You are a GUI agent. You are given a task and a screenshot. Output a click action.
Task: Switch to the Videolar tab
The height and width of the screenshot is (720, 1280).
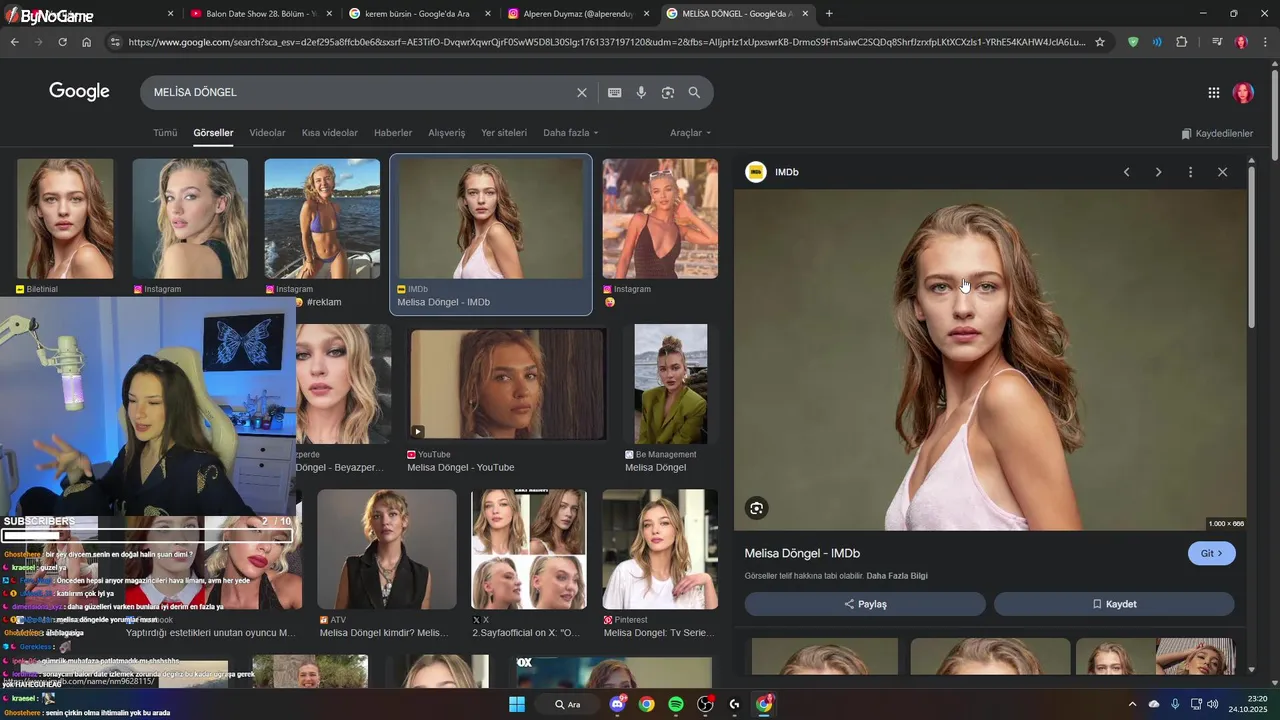tap(267, 133)
